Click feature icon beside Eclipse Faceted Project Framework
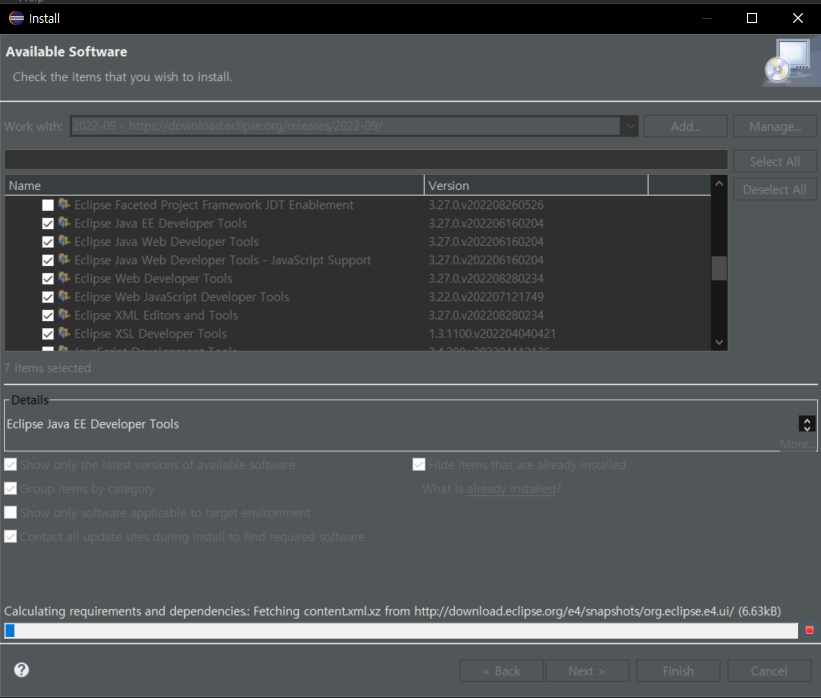Image resolution: width=821 pixels, height=698 pixels. pyautogui.click(x=64, y=204)
